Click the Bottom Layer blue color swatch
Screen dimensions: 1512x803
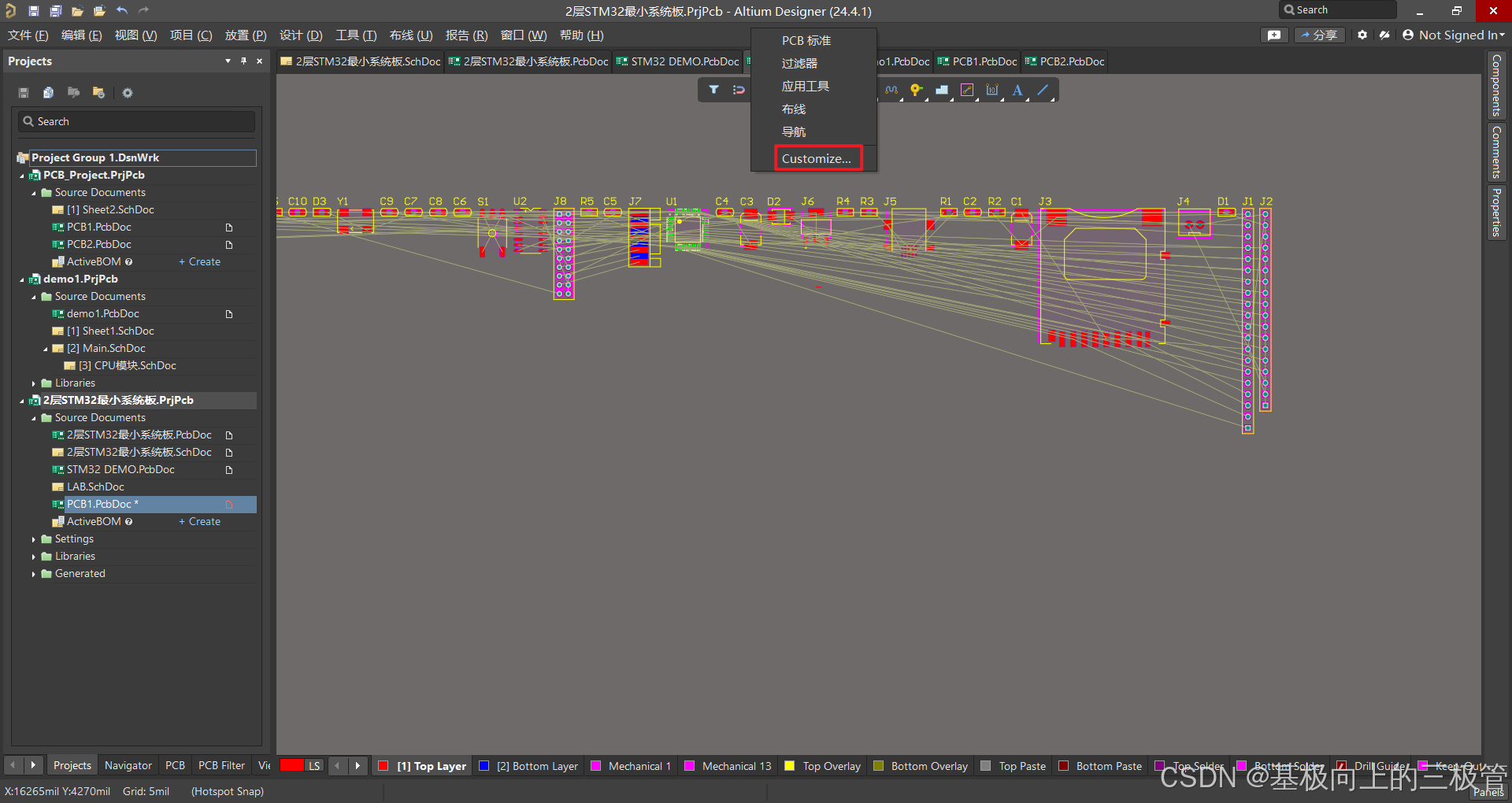484,766
